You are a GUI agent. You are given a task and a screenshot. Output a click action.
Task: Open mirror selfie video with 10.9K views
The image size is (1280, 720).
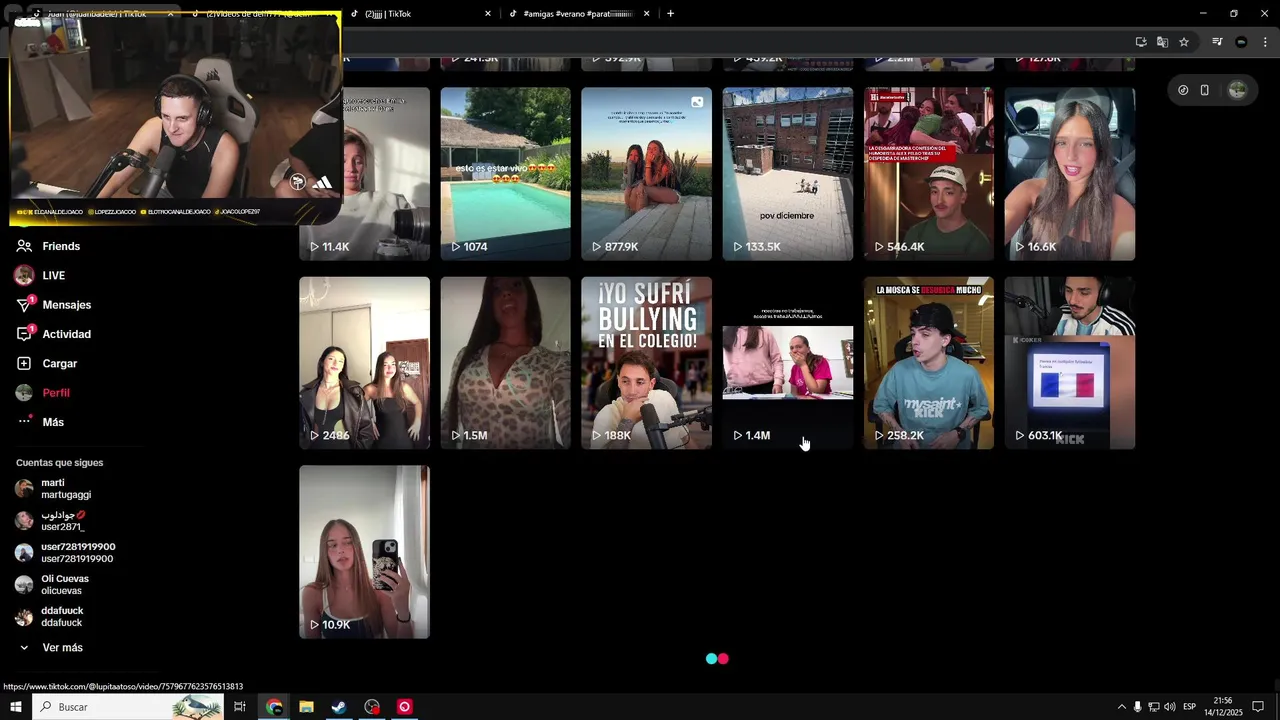click(x=365, y=552)
